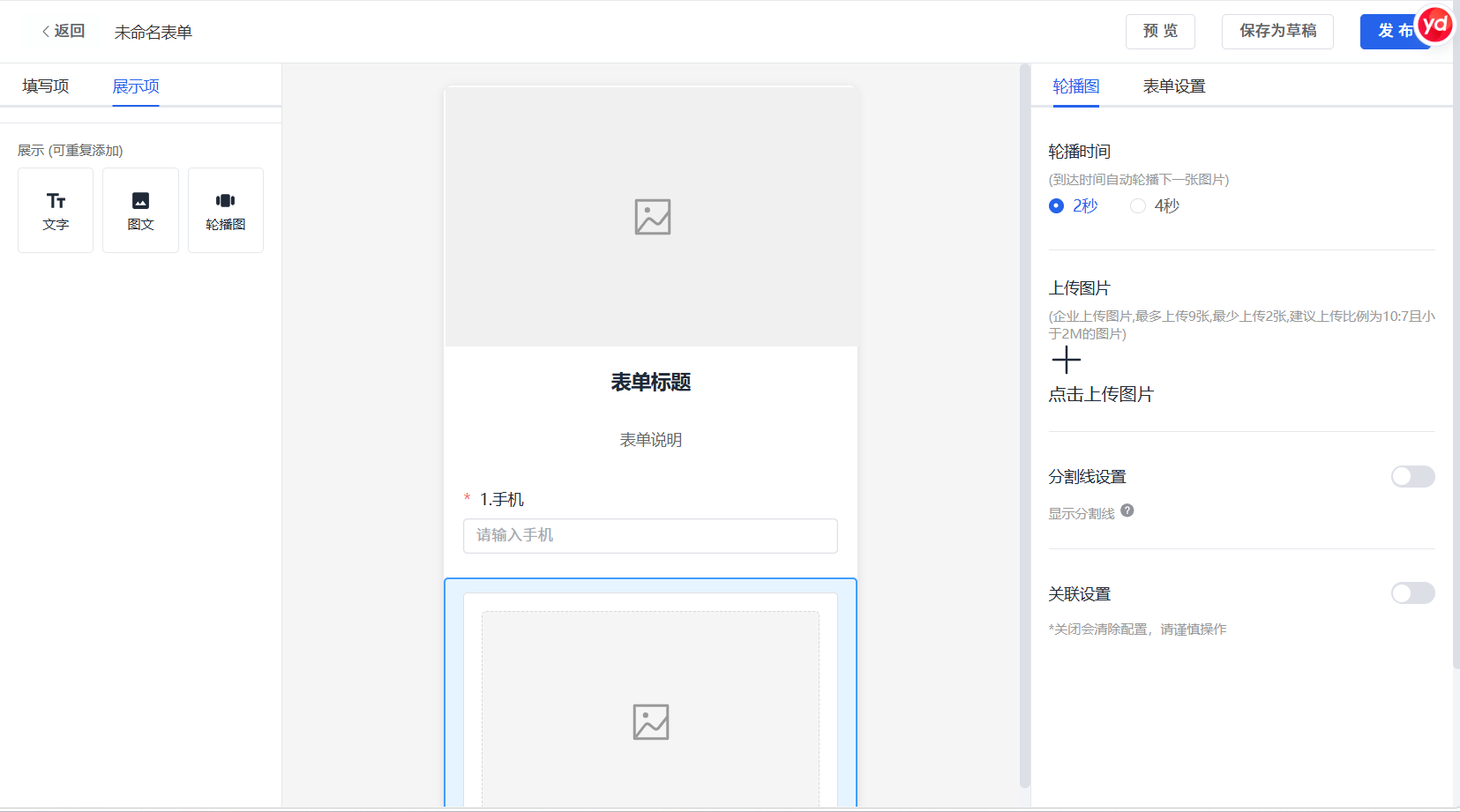Image resolution: width=1460 pixels, height=812 pixels.
Task: Add a 图文 image-text element
Action: click(x=140, y=211)
